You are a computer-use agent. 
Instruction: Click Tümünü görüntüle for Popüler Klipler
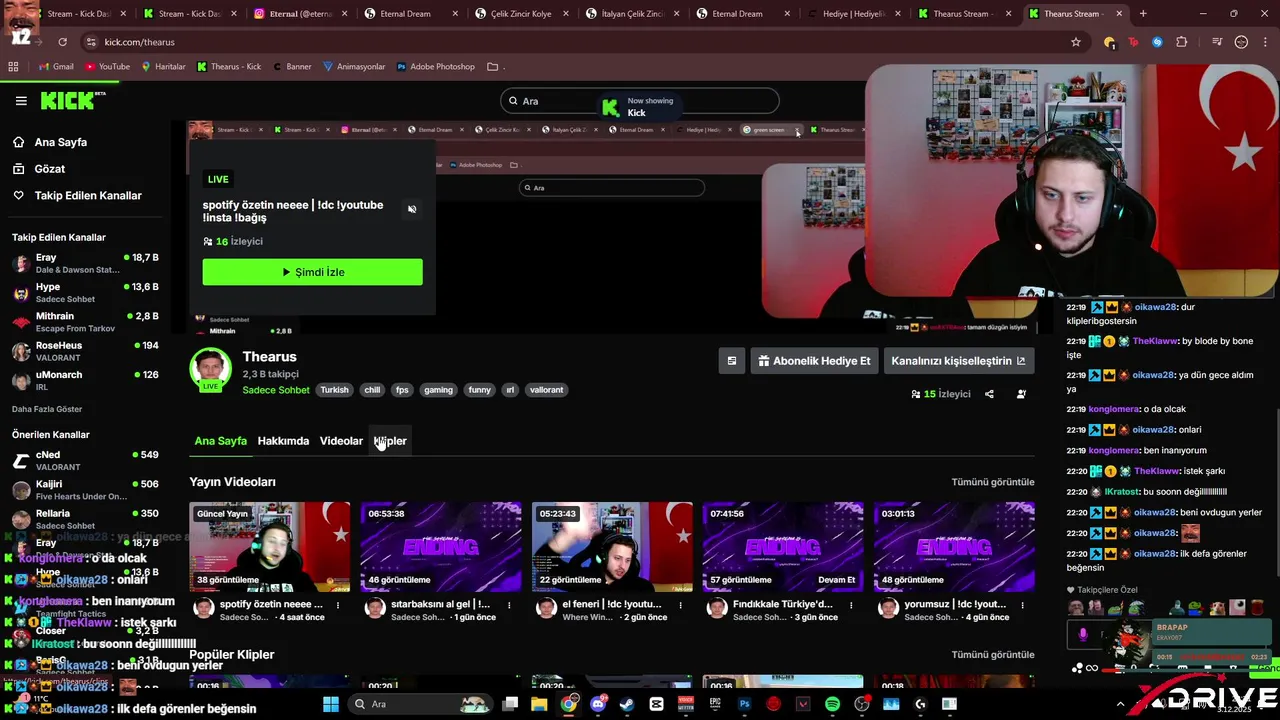click(x=993, y=655)
